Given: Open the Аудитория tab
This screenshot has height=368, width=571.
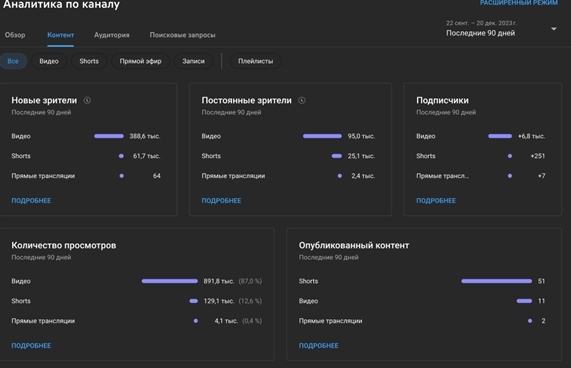Looking at the screenshot, I should click(x=112, y=35).
